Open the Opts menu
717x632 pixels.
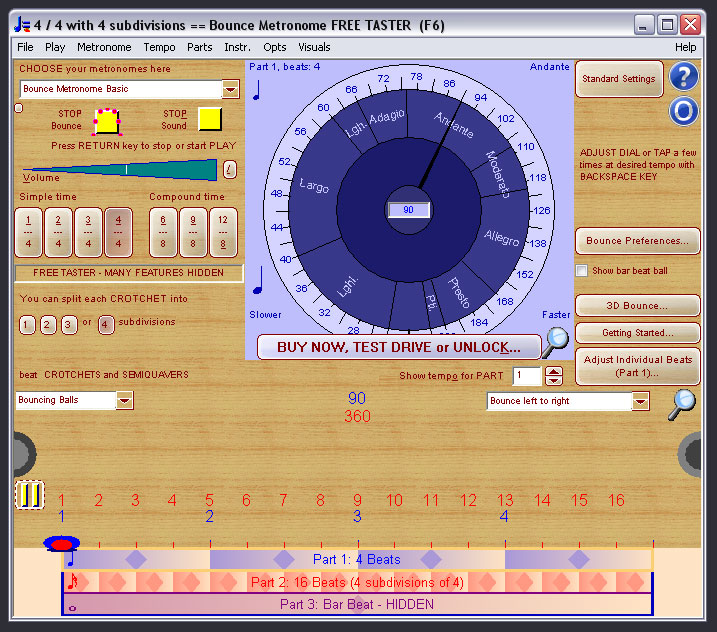point(274,47)
